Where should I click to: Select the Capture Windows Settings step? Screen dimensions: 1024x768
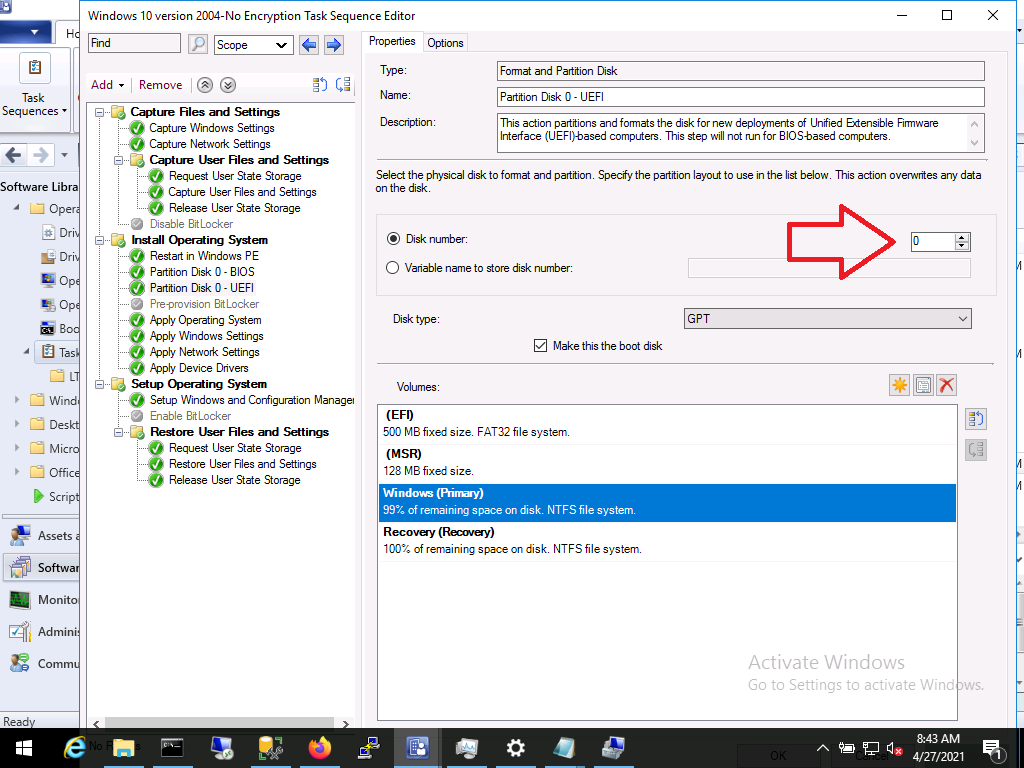point(212,128)
